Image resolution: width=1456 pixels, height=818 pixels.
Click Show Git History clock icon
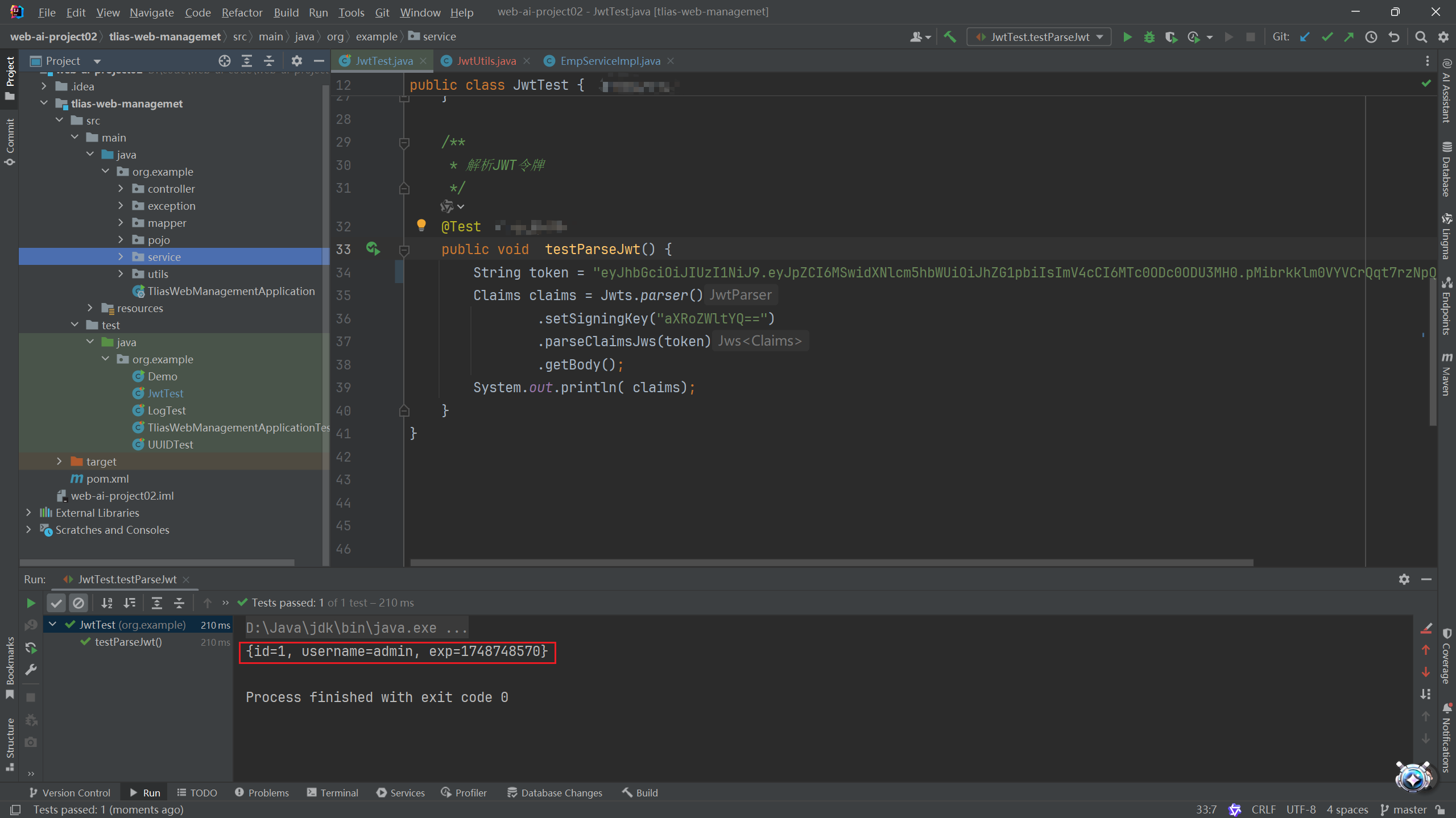1371,37
